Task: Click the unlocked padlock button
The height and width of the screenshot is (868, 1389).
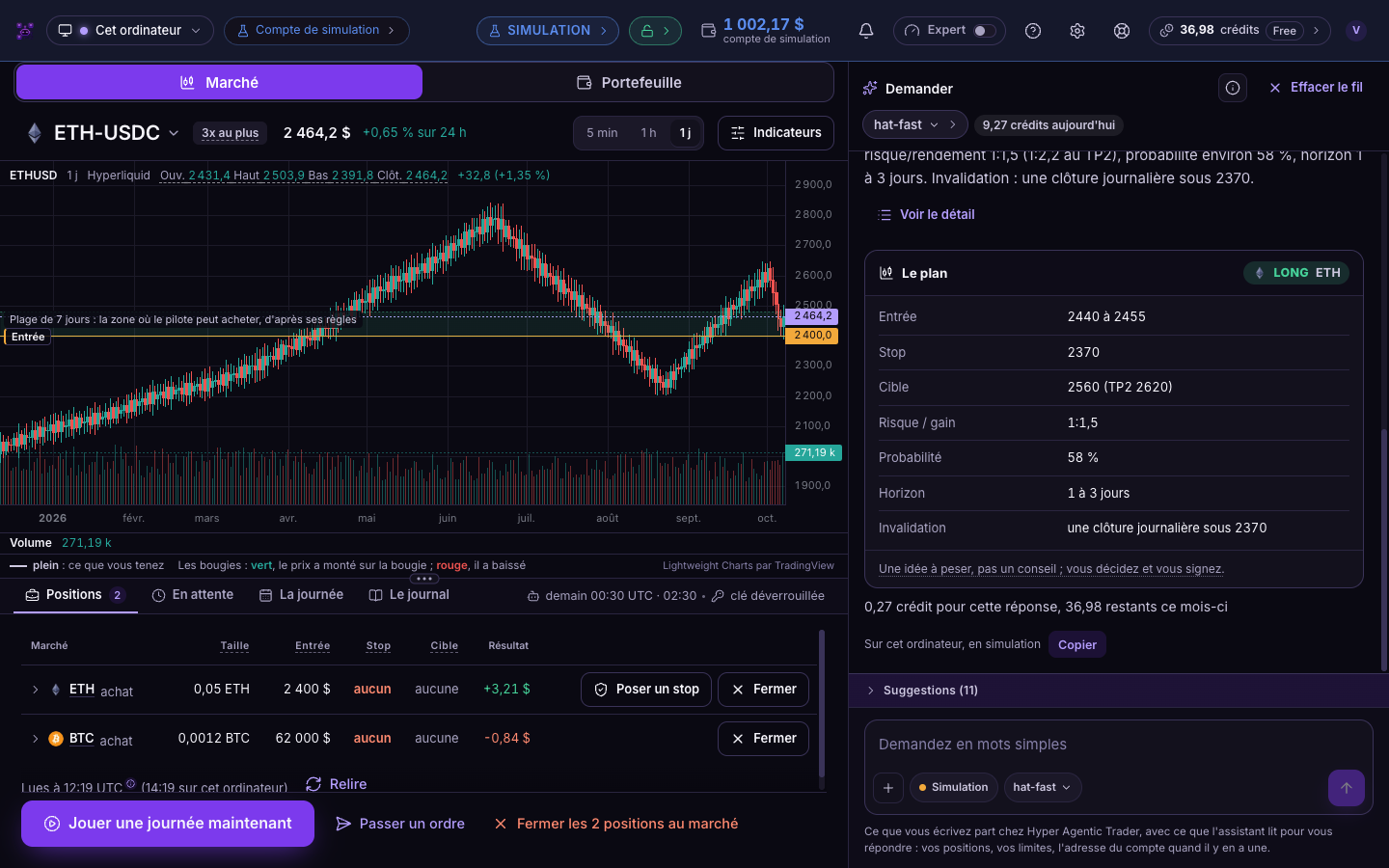Action: click(655, 31)
